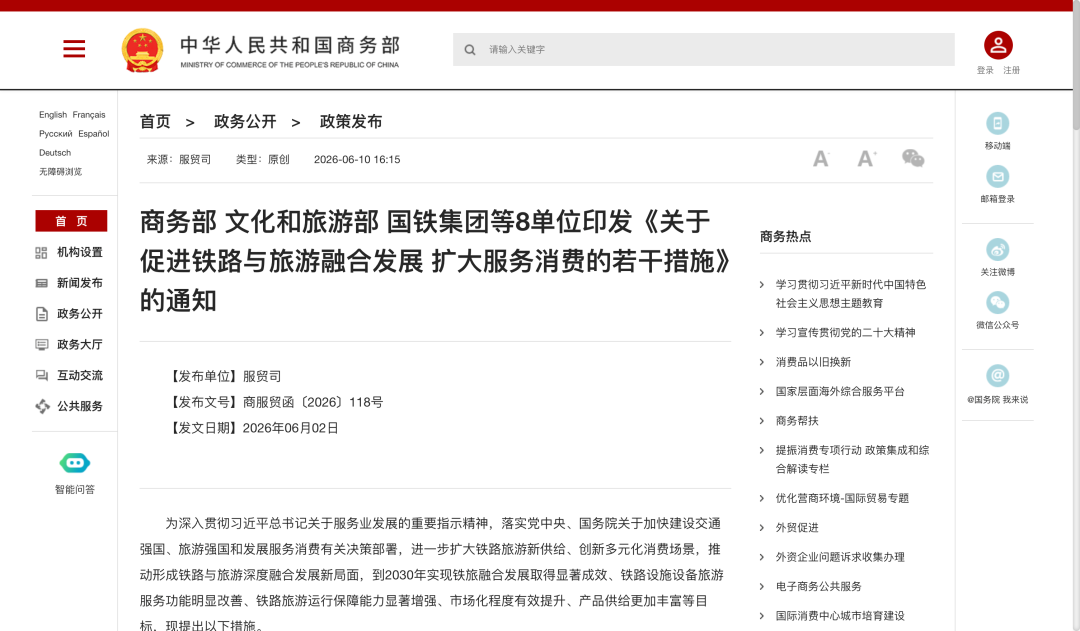Image resolution: width=1080 pixels, height=631 pixels.
Task: Click the national emblem logo
Action: (x=143, y=50)
